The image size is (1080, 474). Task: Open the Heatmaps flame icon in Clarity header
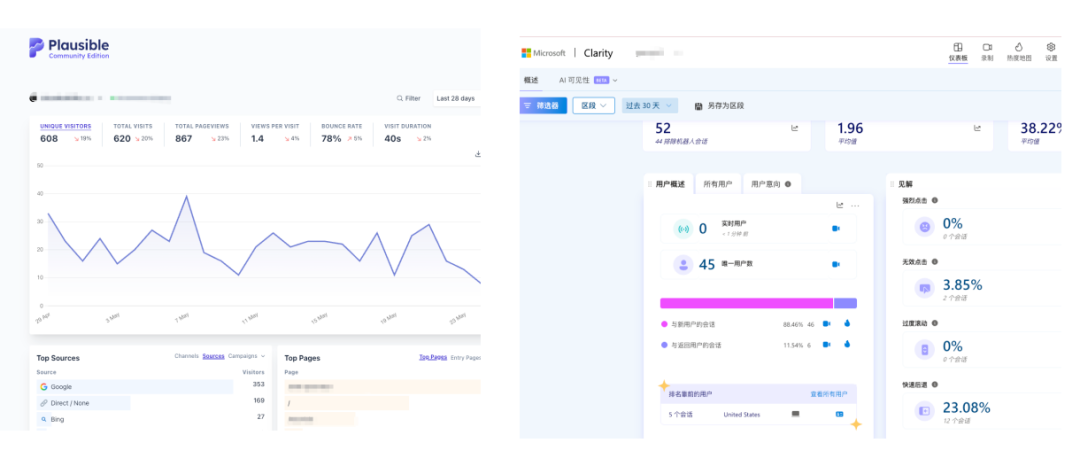[x=1019, y=47]
